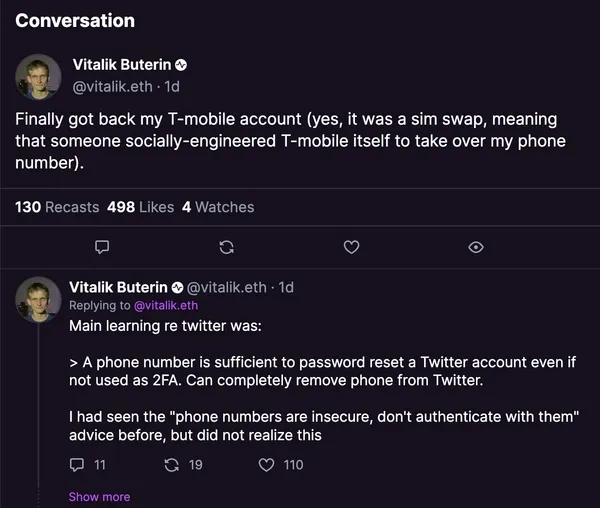Click the reply icon under main post
The height and width of the screenshot is (508, 600).
point(101,246)
